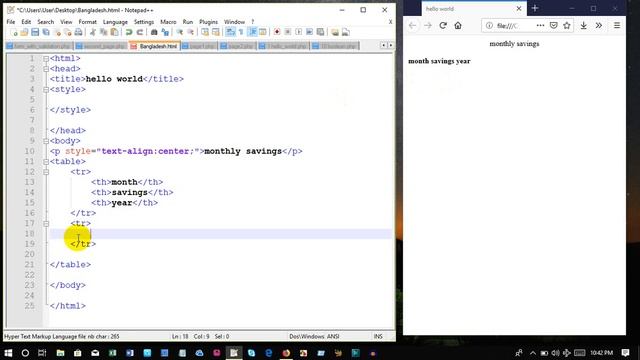Click the Synchronize Vertical Scrolling icon
The height and width of the screenshot is (360, 640).
coord(205,32)
